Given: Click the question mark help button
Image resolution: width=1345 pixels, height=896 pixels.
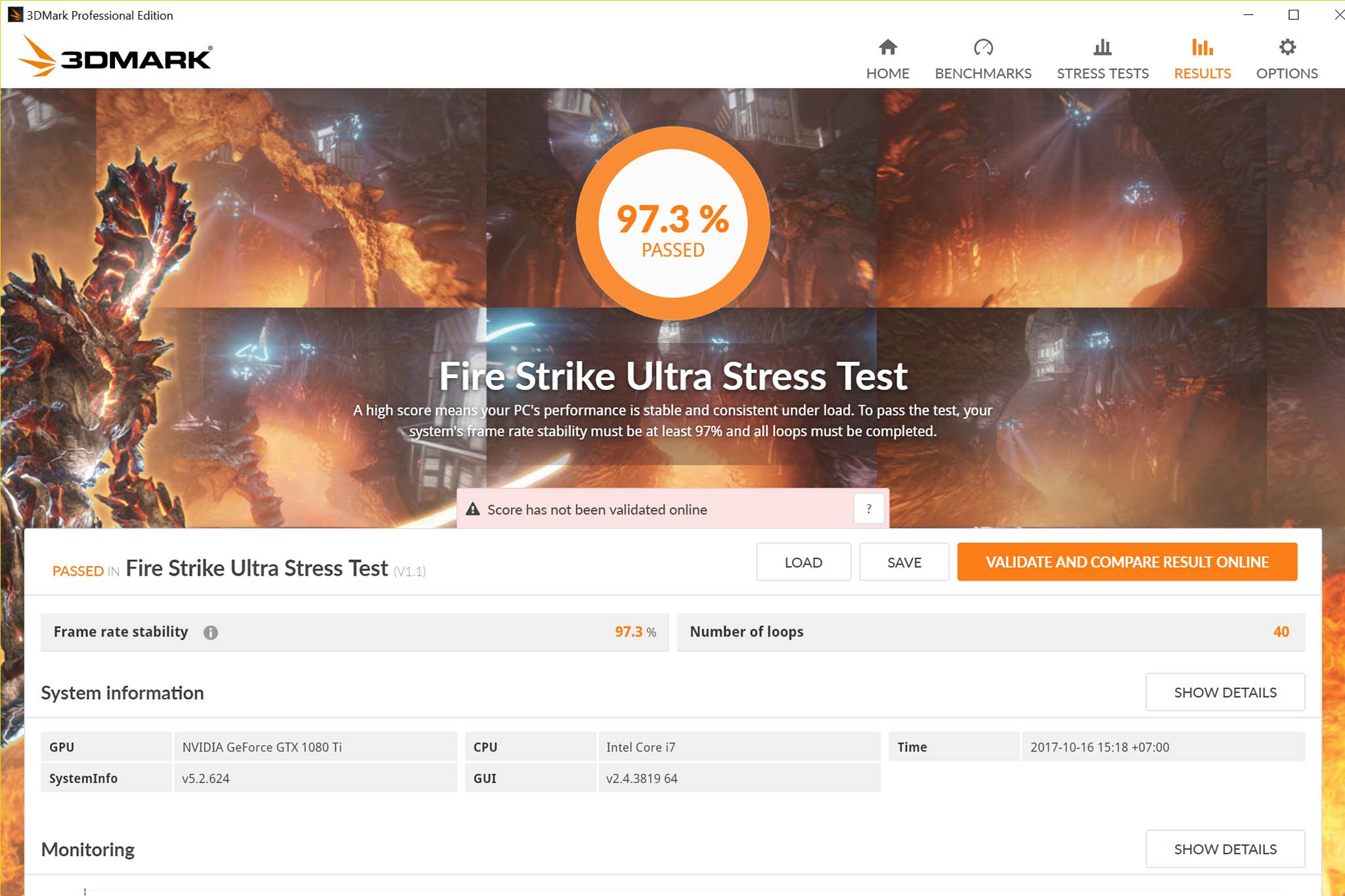Looking at the screenshot, I should [x=869, y=509].
